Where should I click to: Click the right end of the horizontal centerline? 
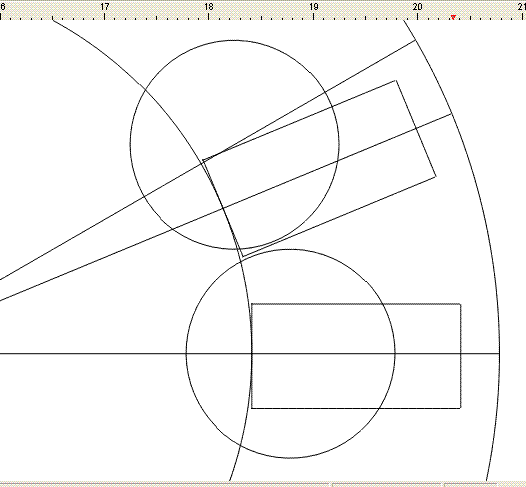tap(499, 354)
